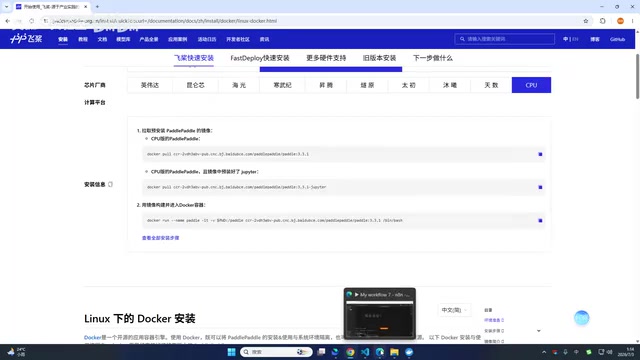Screen dimensions: 640x360
Task: Open Task View on the taskbar
Action: click(x=321, y=352)
